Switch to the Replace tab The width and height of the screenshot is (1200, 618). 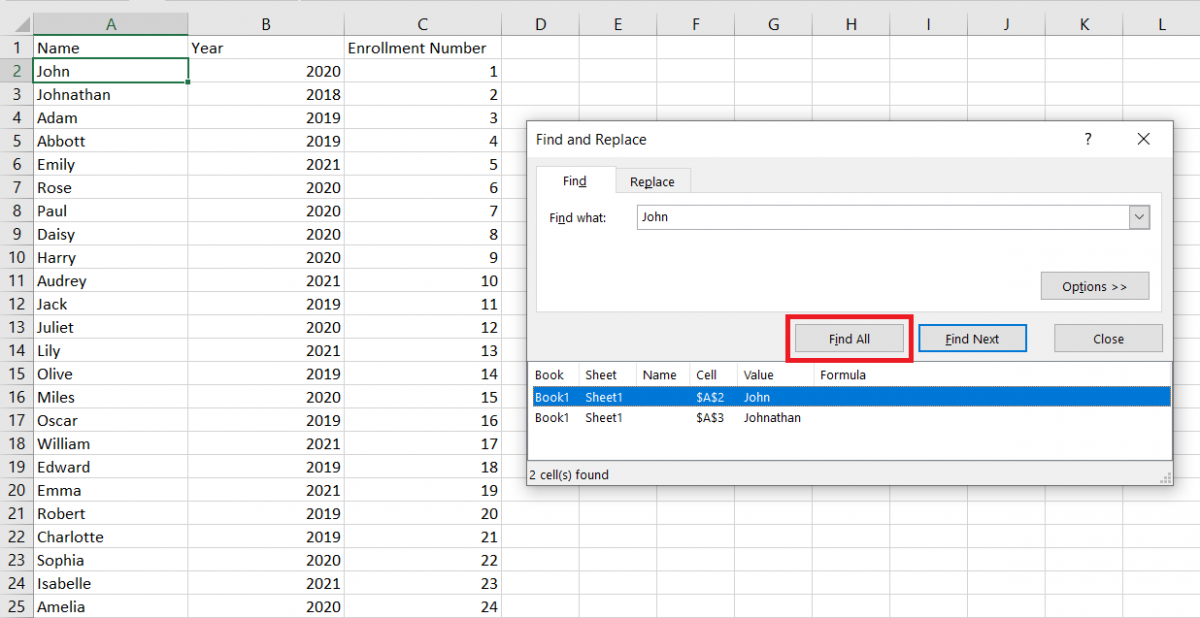[x=652, y=182]
